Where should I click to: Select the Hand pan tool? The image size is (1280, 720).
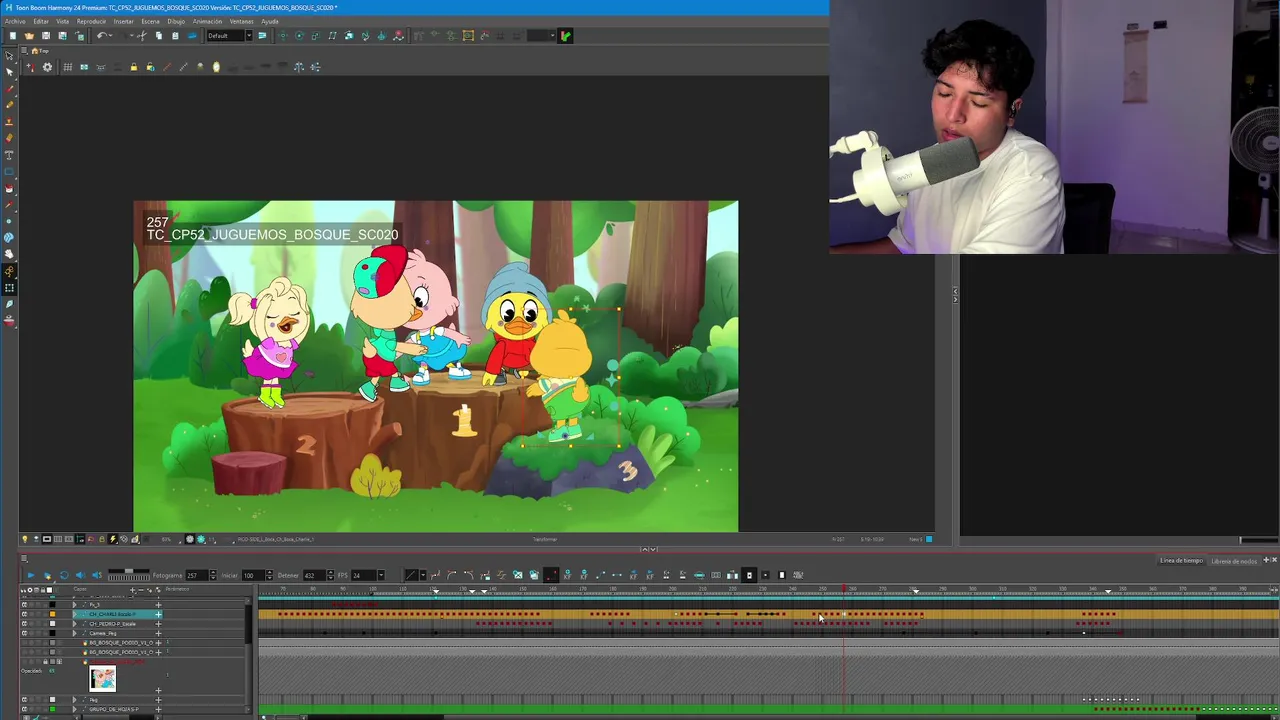pos(9,254)
